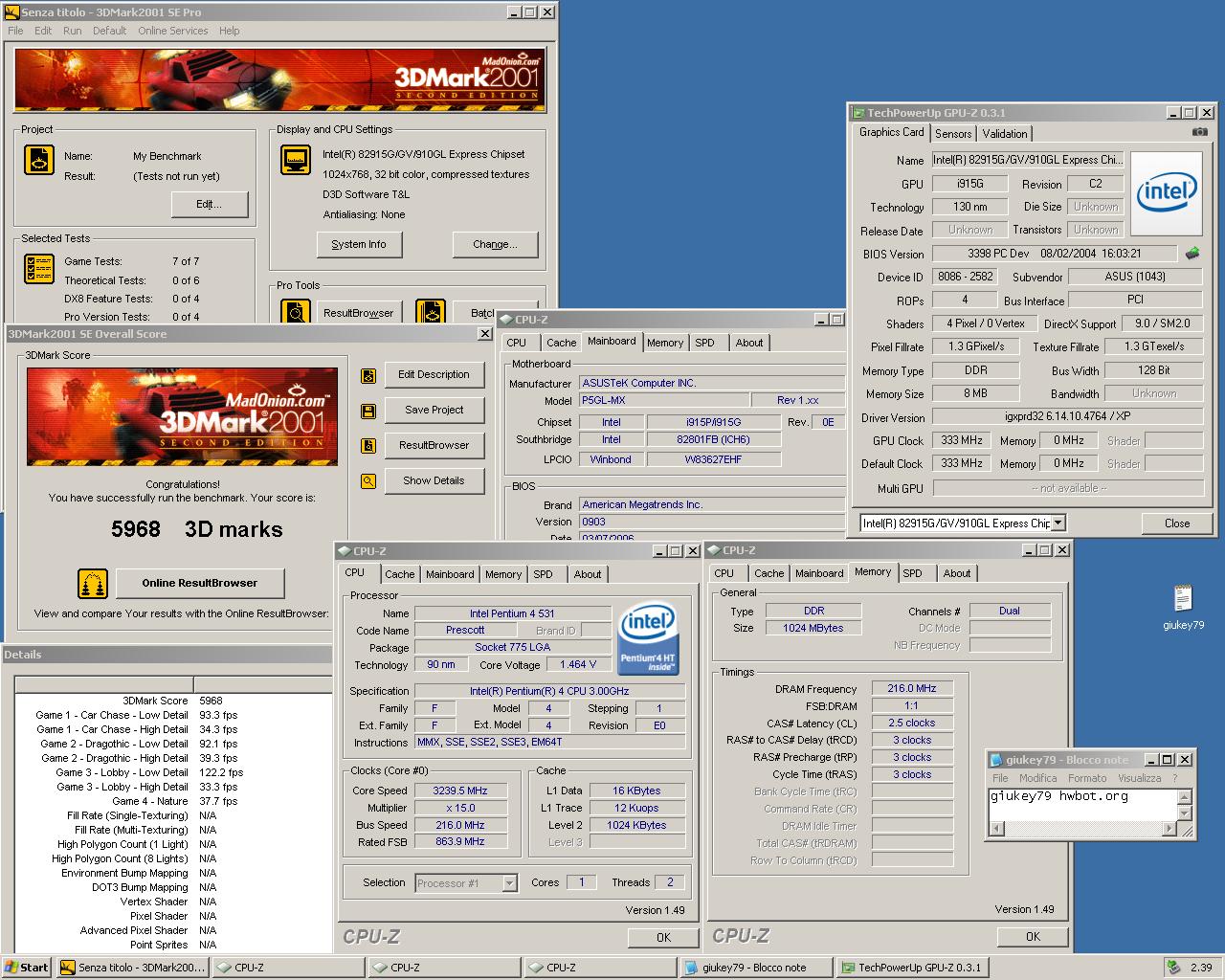This screenshot has width=1225, height=980.
Task: Open GPU-Z graphics card selection dropdown
Action: coord(1058,523)
